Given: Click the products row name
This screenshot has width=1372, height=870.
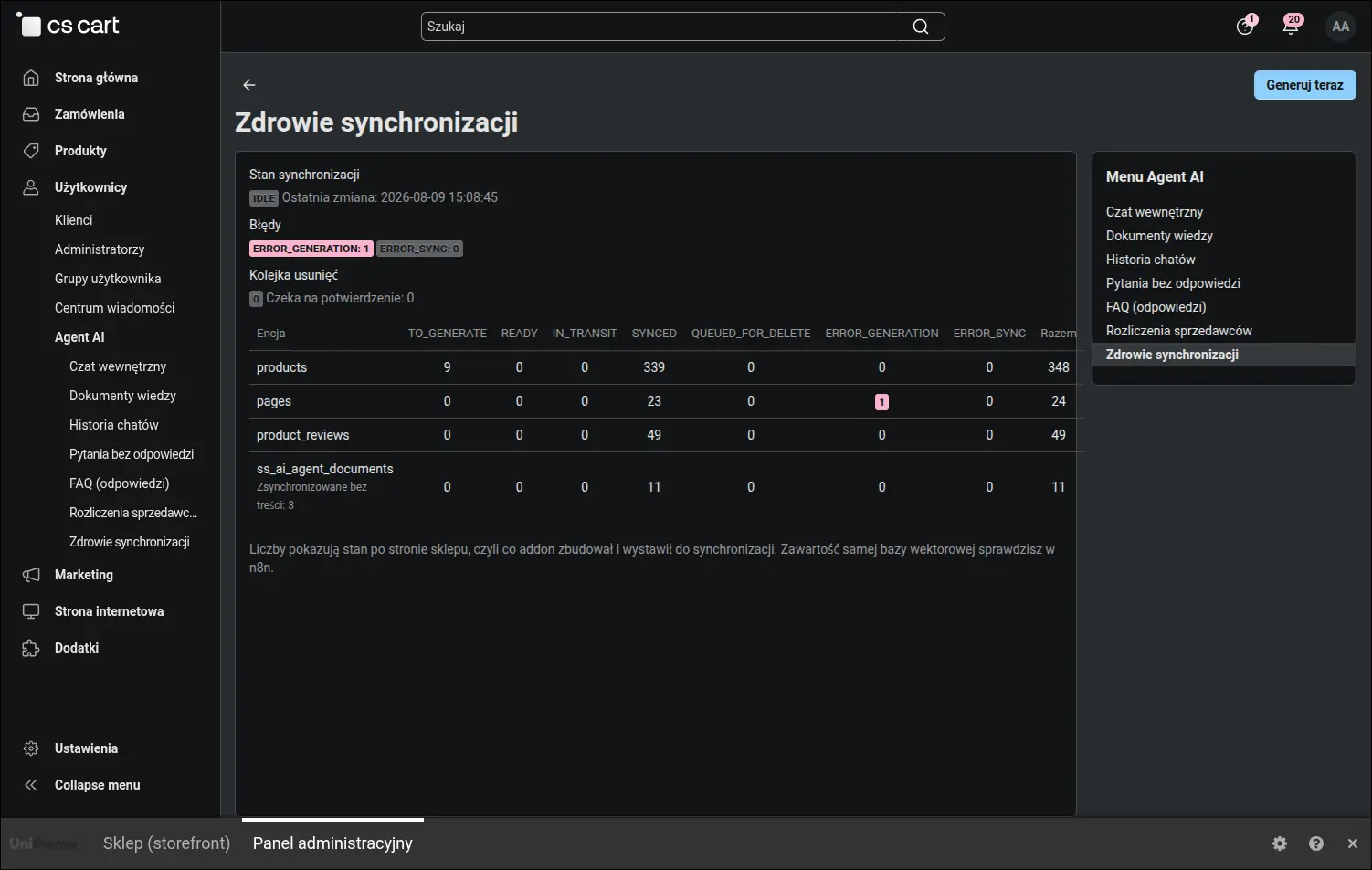Looking at the screenshot, I should pos(281,367).
